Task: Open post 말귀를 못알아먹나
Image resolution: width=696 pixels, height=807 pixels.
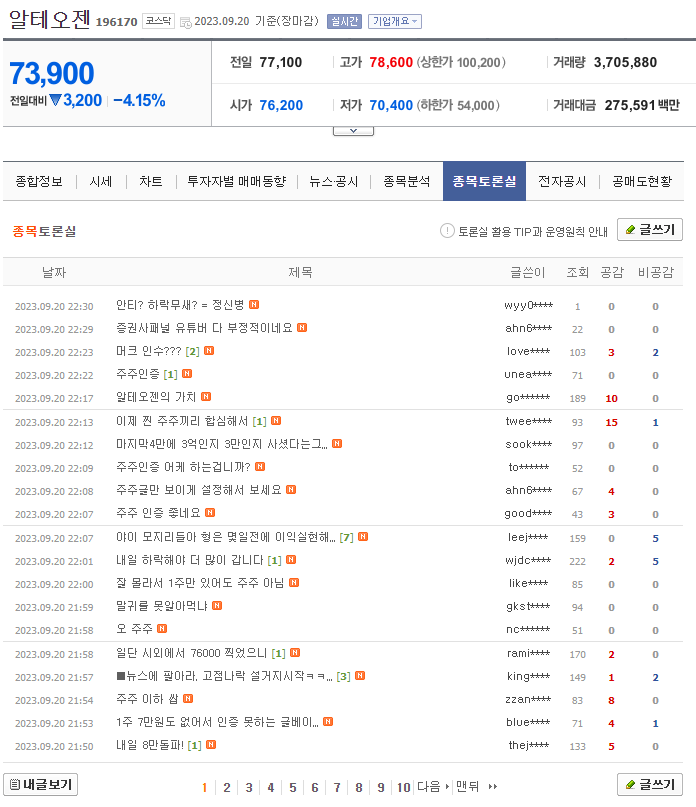Action: point(162,606)
